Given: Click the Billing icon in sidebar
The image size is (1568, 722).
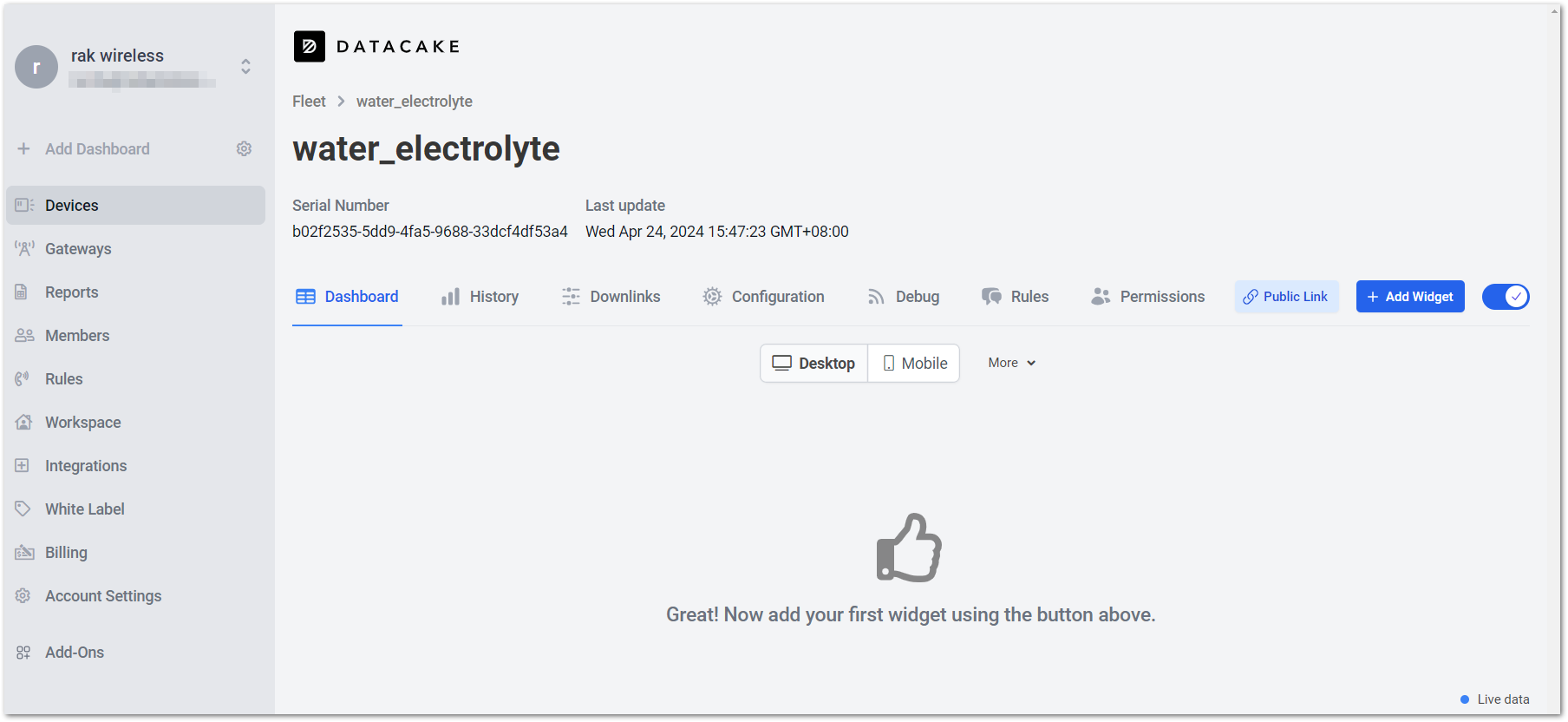Looking at the screenshot, I should click(24, 553).
